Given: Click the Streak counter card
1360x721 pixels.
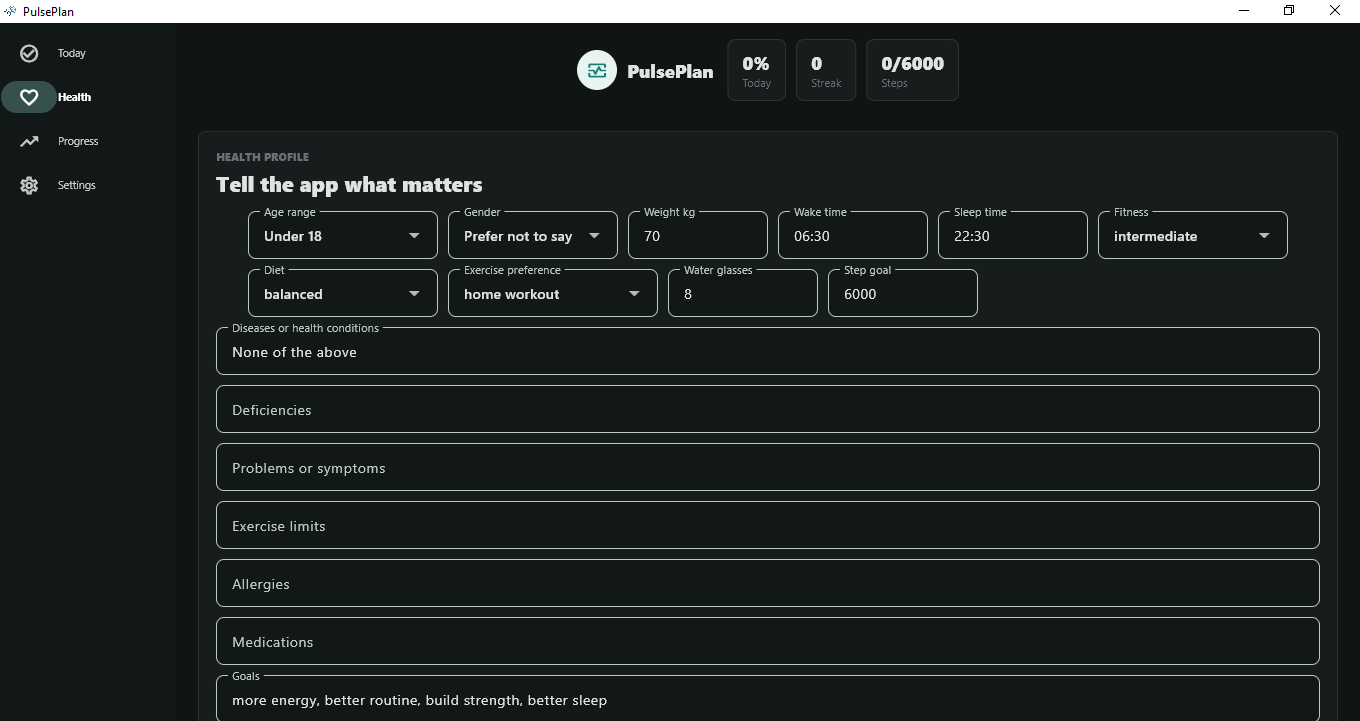Looking at the screenshot, I should point(826,70).
